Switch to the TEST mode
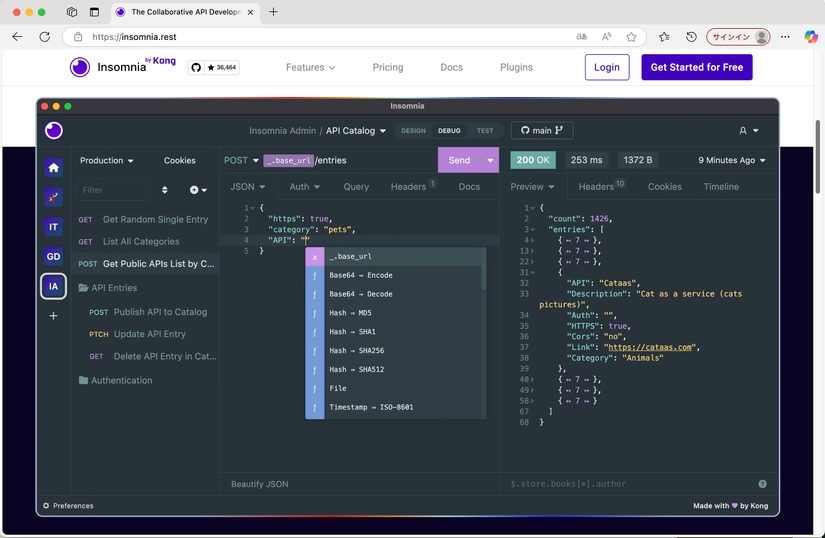 [x=485, y=130]
